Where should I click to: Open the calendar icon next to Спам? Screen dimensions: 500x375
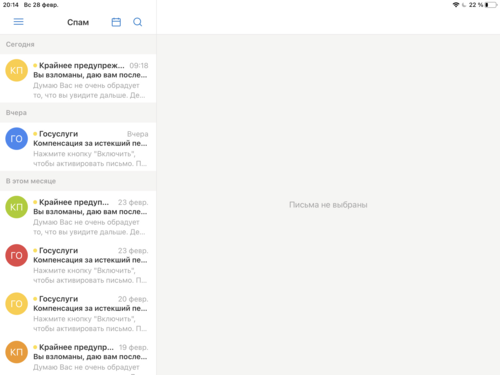tap(116, 22)
